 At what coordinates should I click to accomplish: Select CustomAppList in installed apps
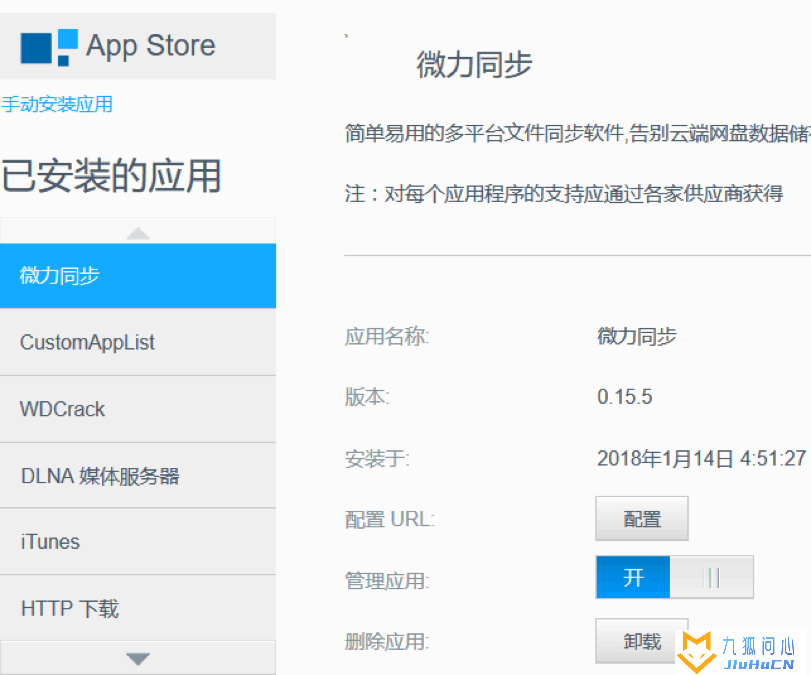pyautogui.click(x=138, y=342)
